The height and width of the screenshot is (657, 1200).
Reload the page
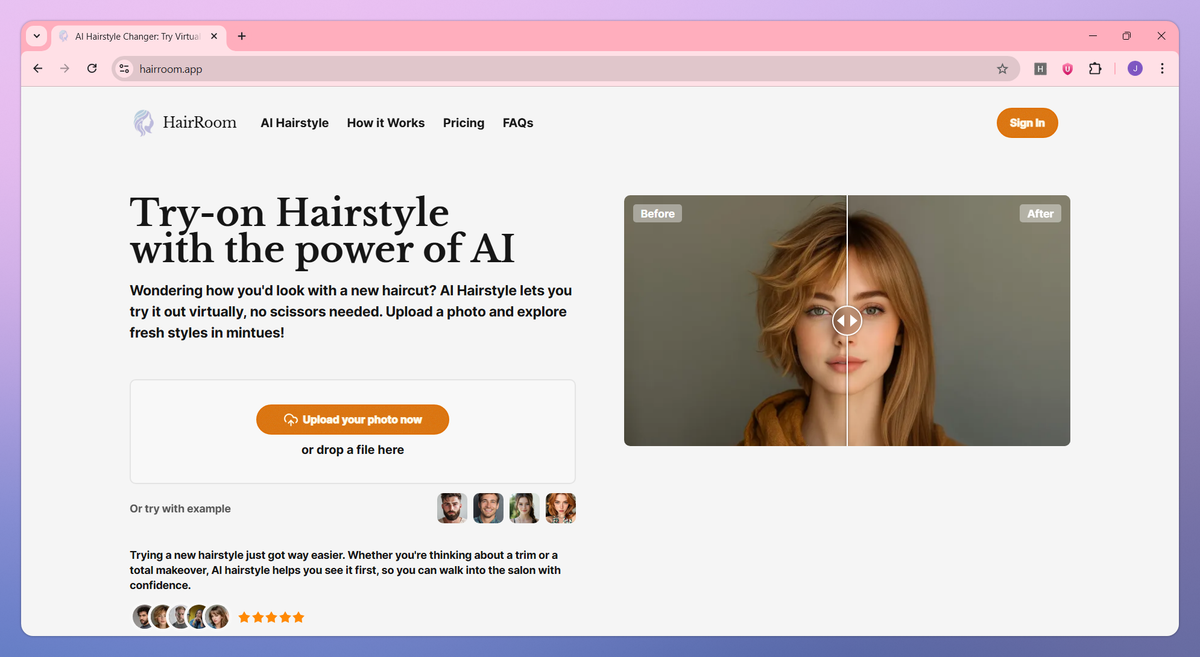click(x=92, y=69)
